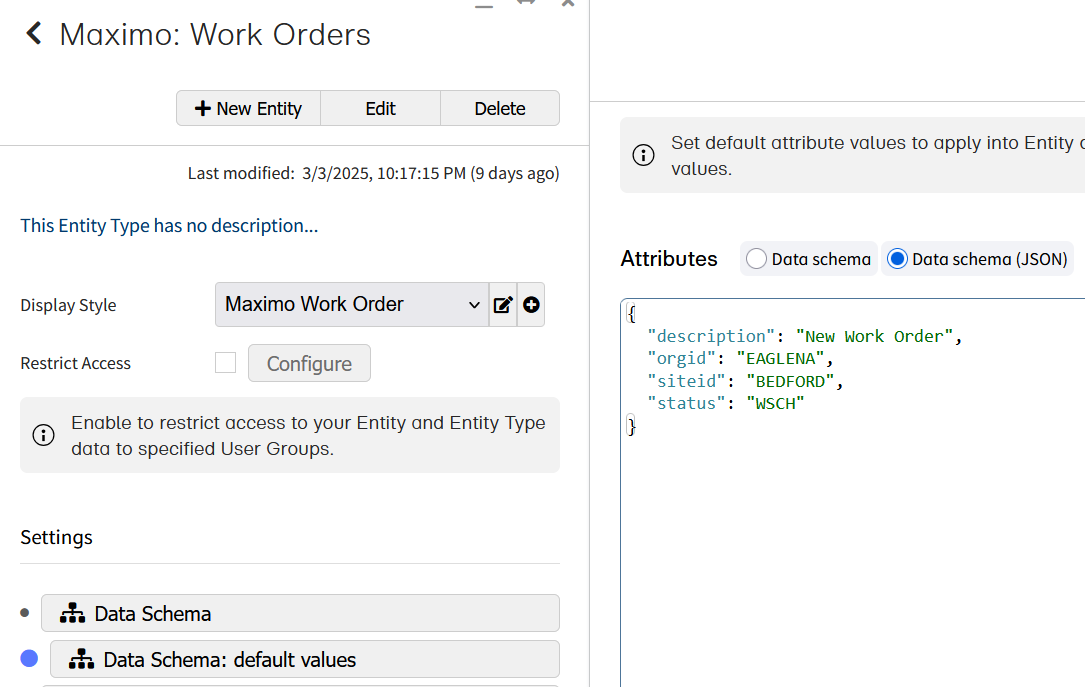Viewport: 1085px width, 687px height.
Task: Click the Configure button
Action: 309,363
